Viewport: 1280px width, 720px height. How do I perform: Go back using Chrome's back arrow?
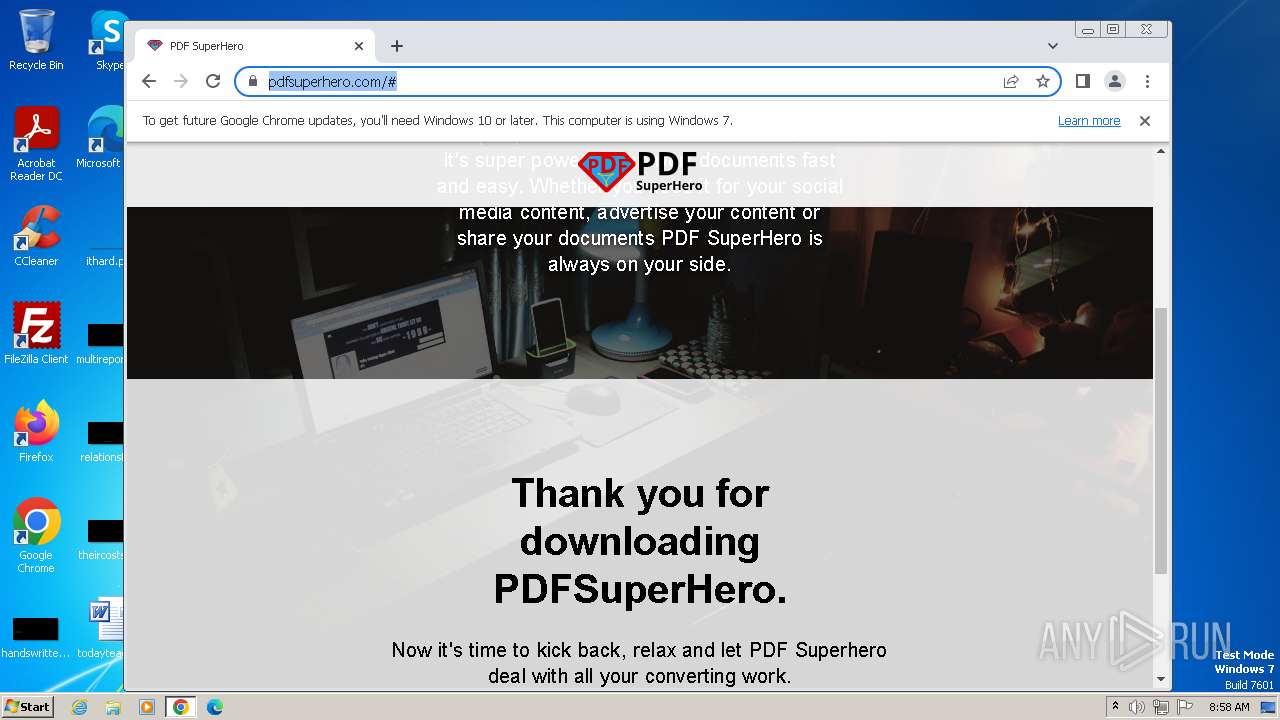pyautogui.click(x=149, y=81)
